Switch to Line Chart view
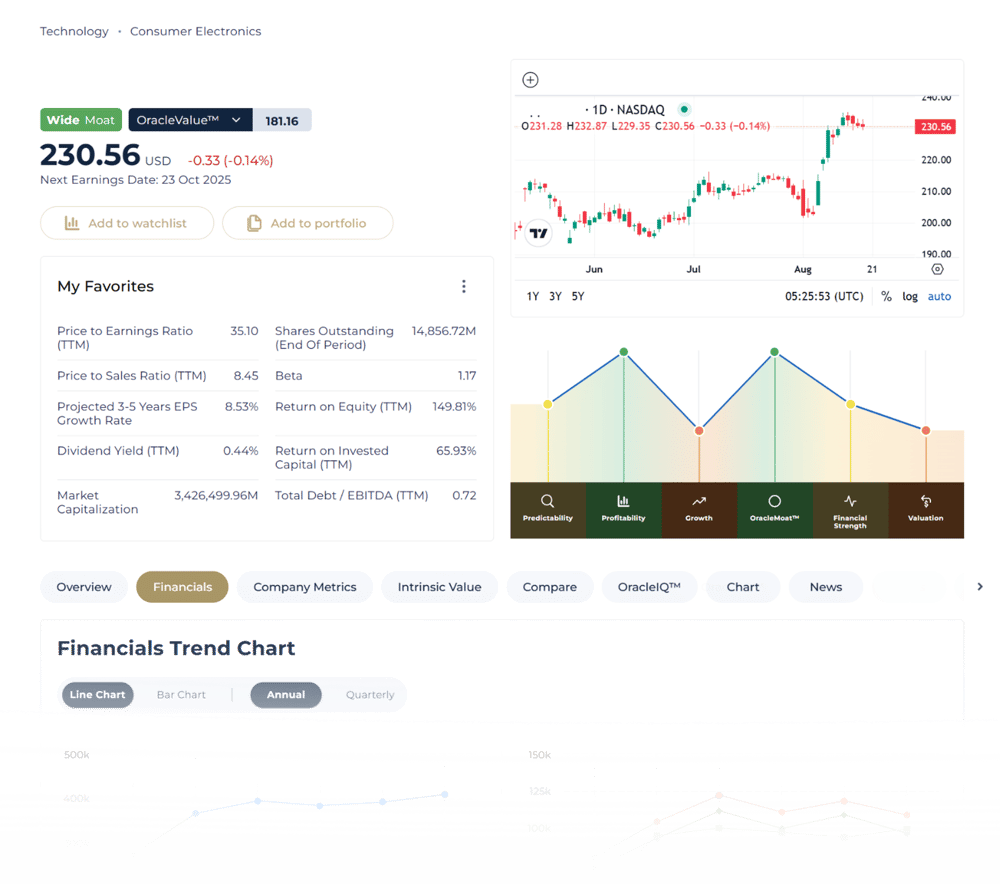This screenshot has width=1000, height=884. [98, 695]
